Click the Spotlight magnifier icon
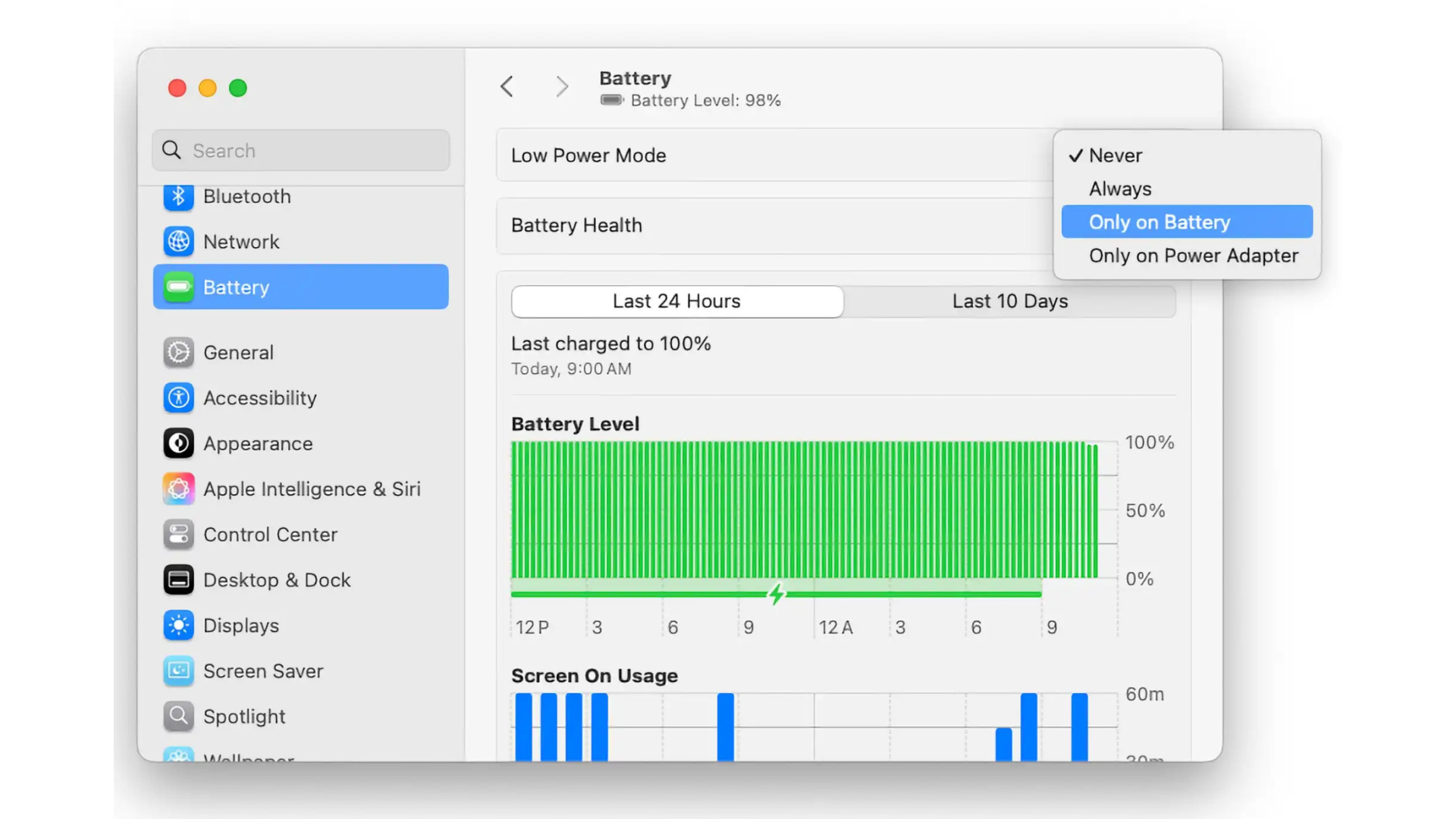Image resolution: width=1456 pixels, height=819 pixels. click(x=178, y=716)
